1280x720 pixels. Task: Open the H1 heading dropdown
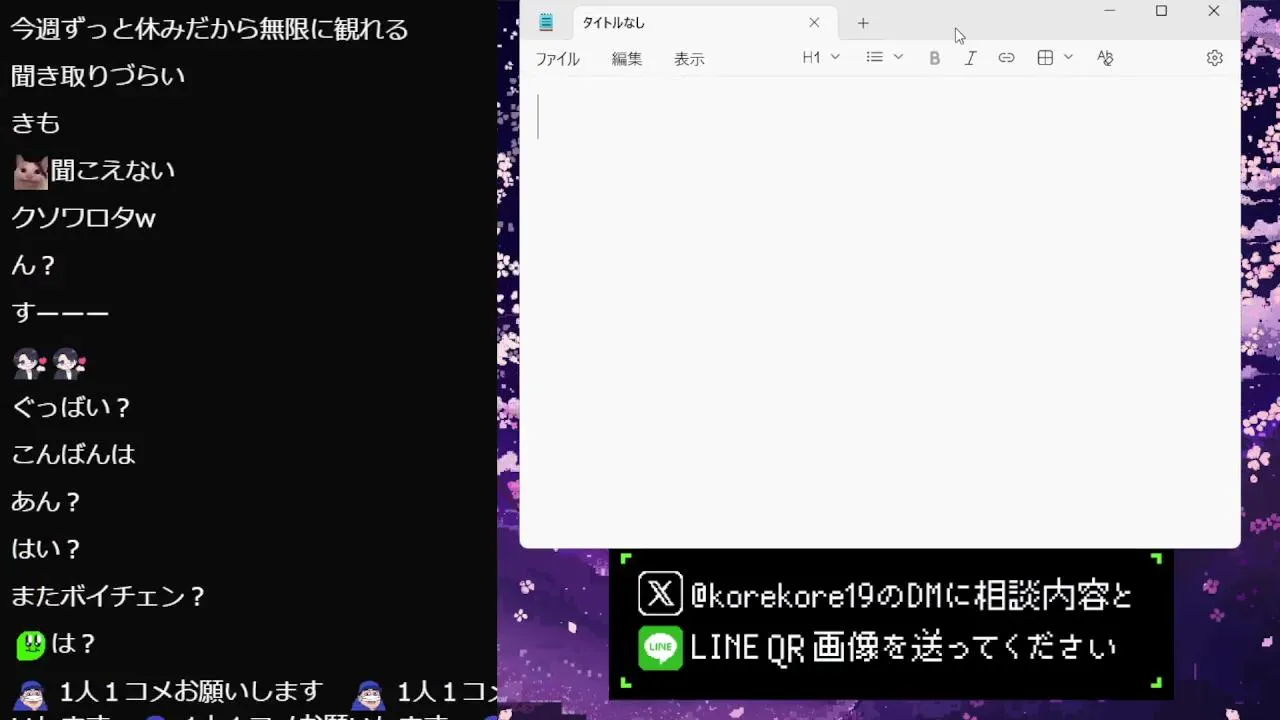point(821,58)
